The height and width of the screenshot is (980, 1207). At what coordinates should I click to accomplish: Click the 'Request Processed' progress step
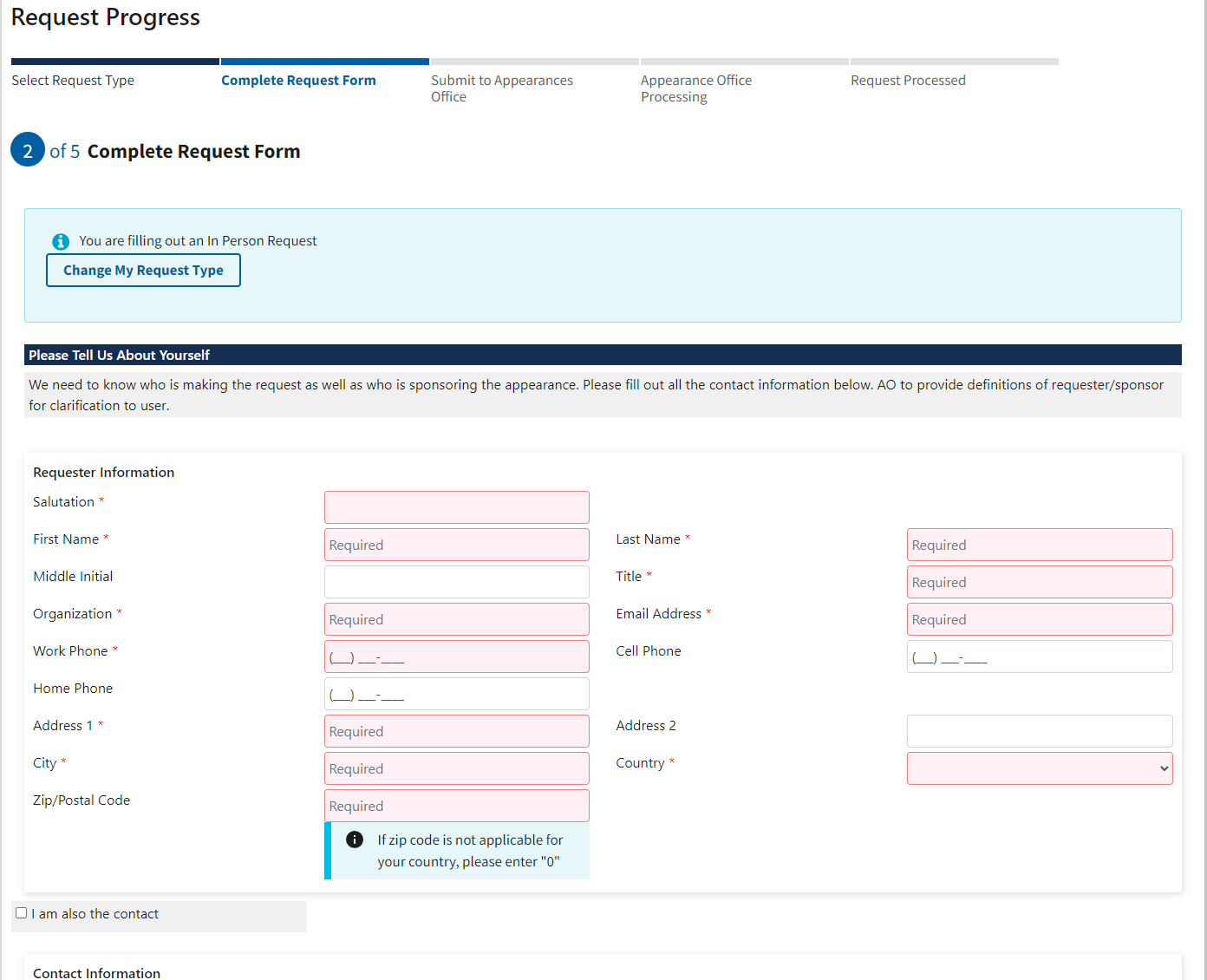pos(907,81)
